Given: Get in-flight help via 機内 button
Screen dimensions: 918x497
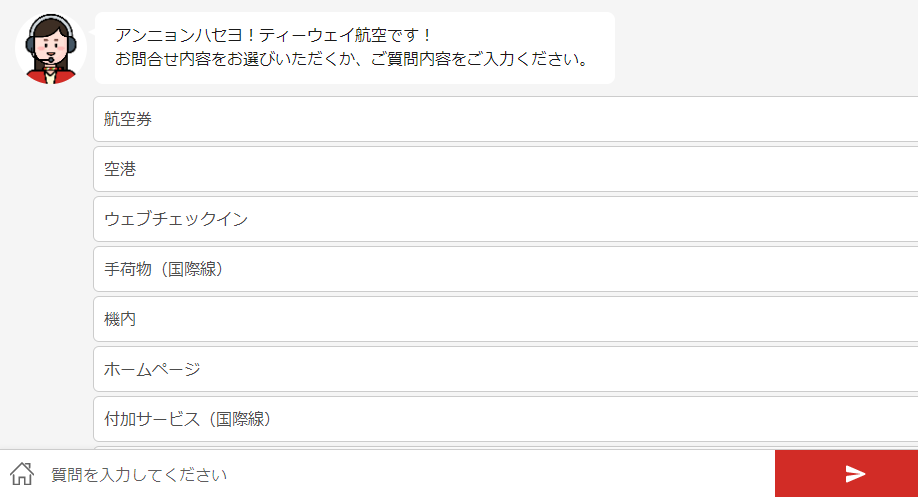Looking at the screenshot, I should pos(505,319).
